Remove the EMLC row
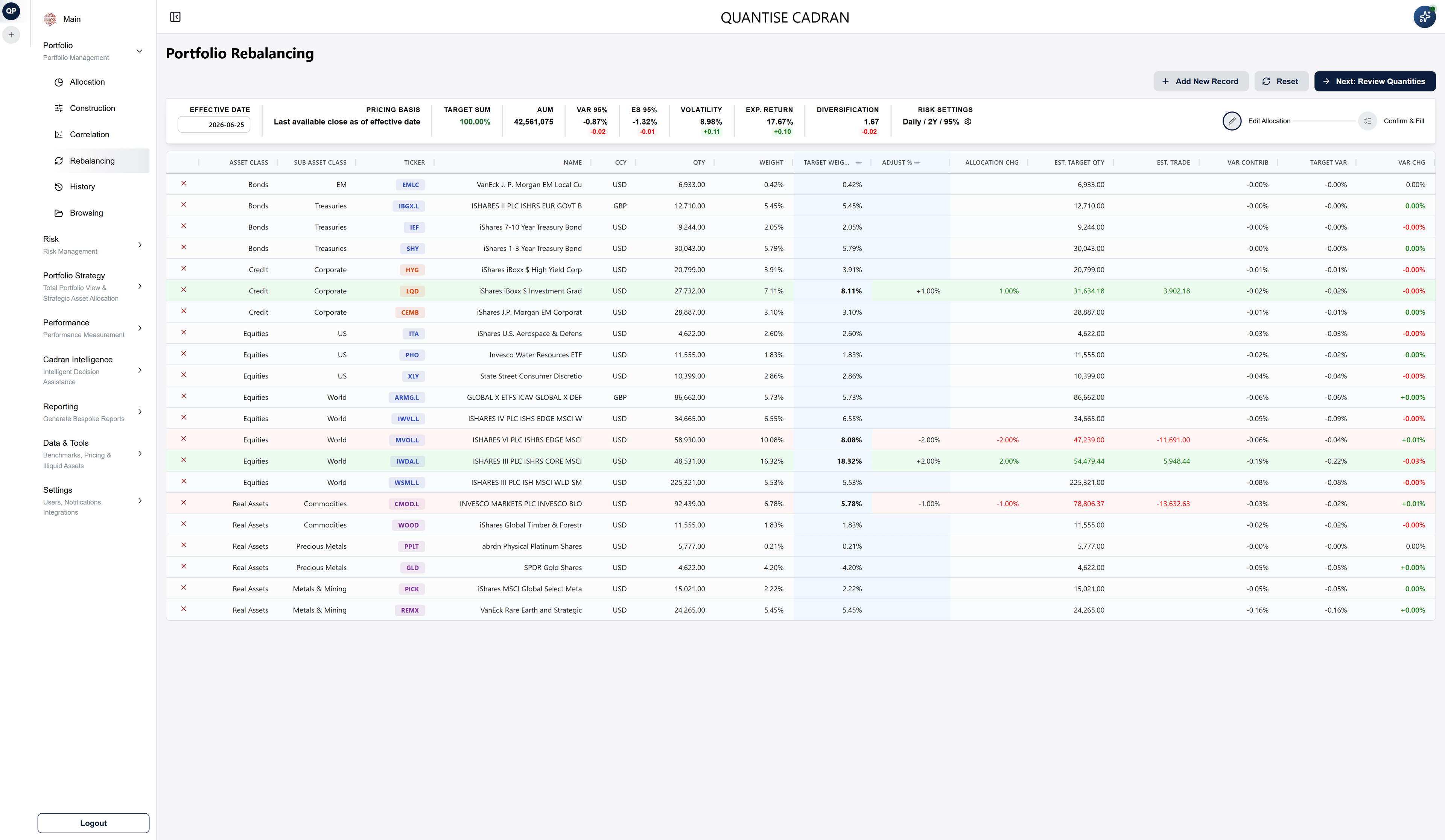The width and height of the screenshot is (1445, 840). (184, 184)
